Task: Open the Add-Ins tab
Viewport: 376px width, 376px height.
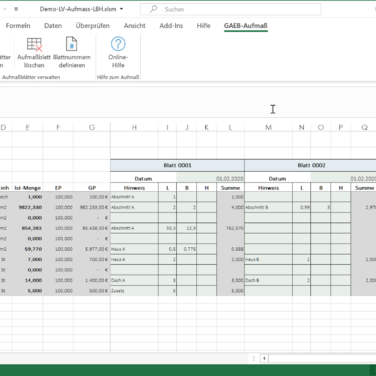Action: click(x=171, y=26)
